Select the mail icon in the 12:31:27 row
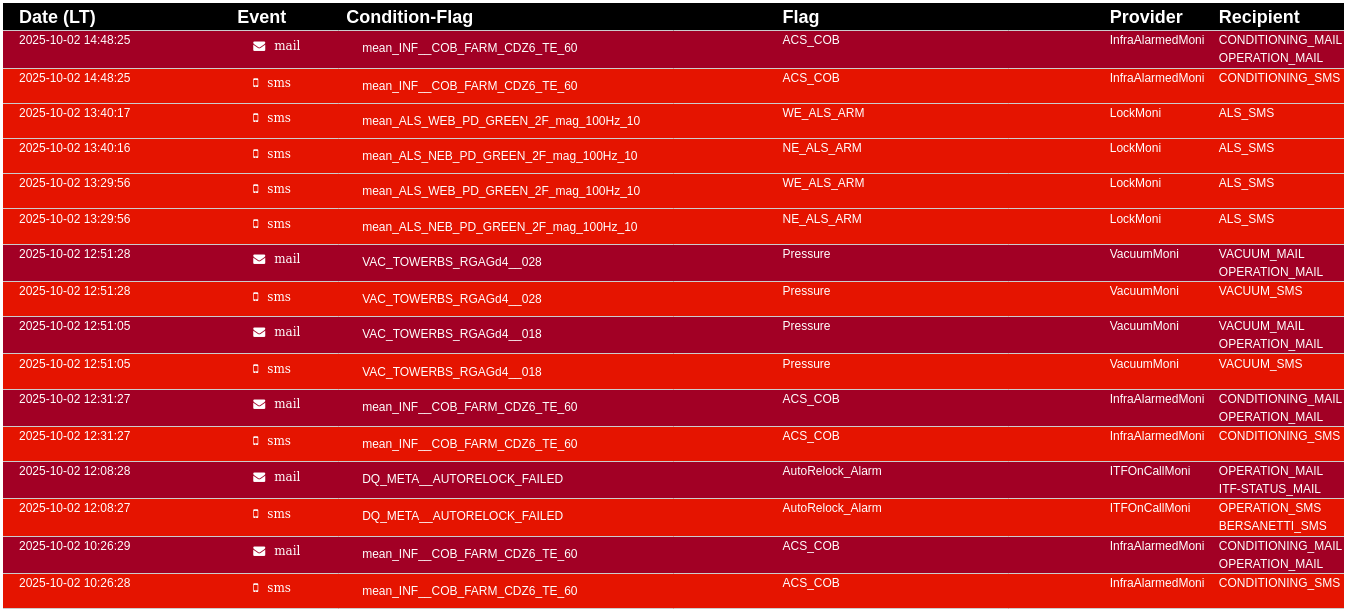1348x612 pixels. tap(259, 404)
